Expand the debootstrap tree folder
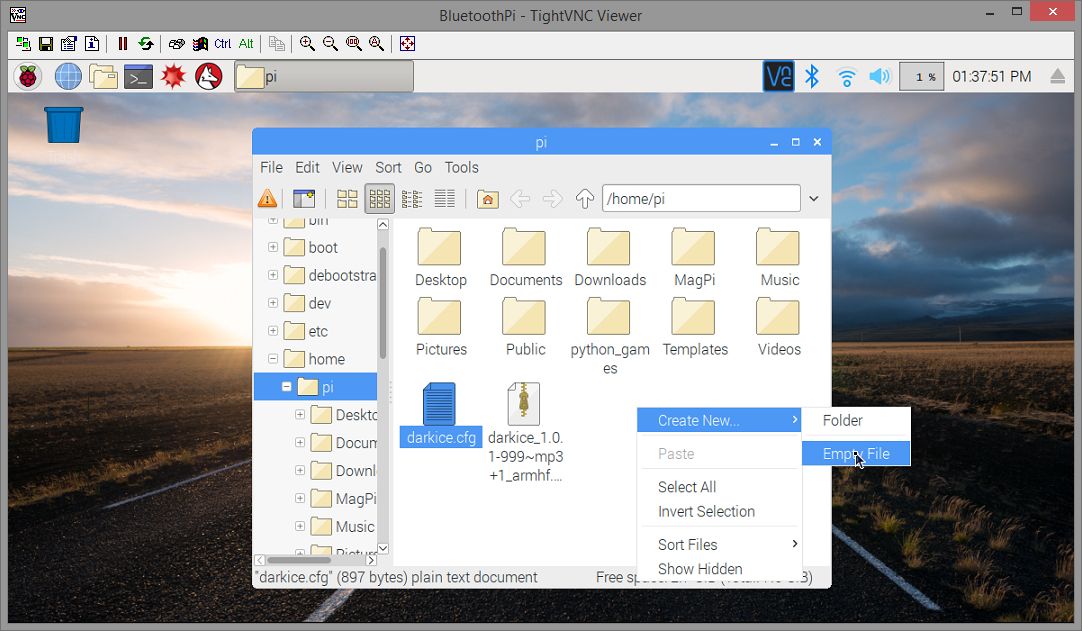1082x631 pixels. pyautogui.click(x=273, y=275)
